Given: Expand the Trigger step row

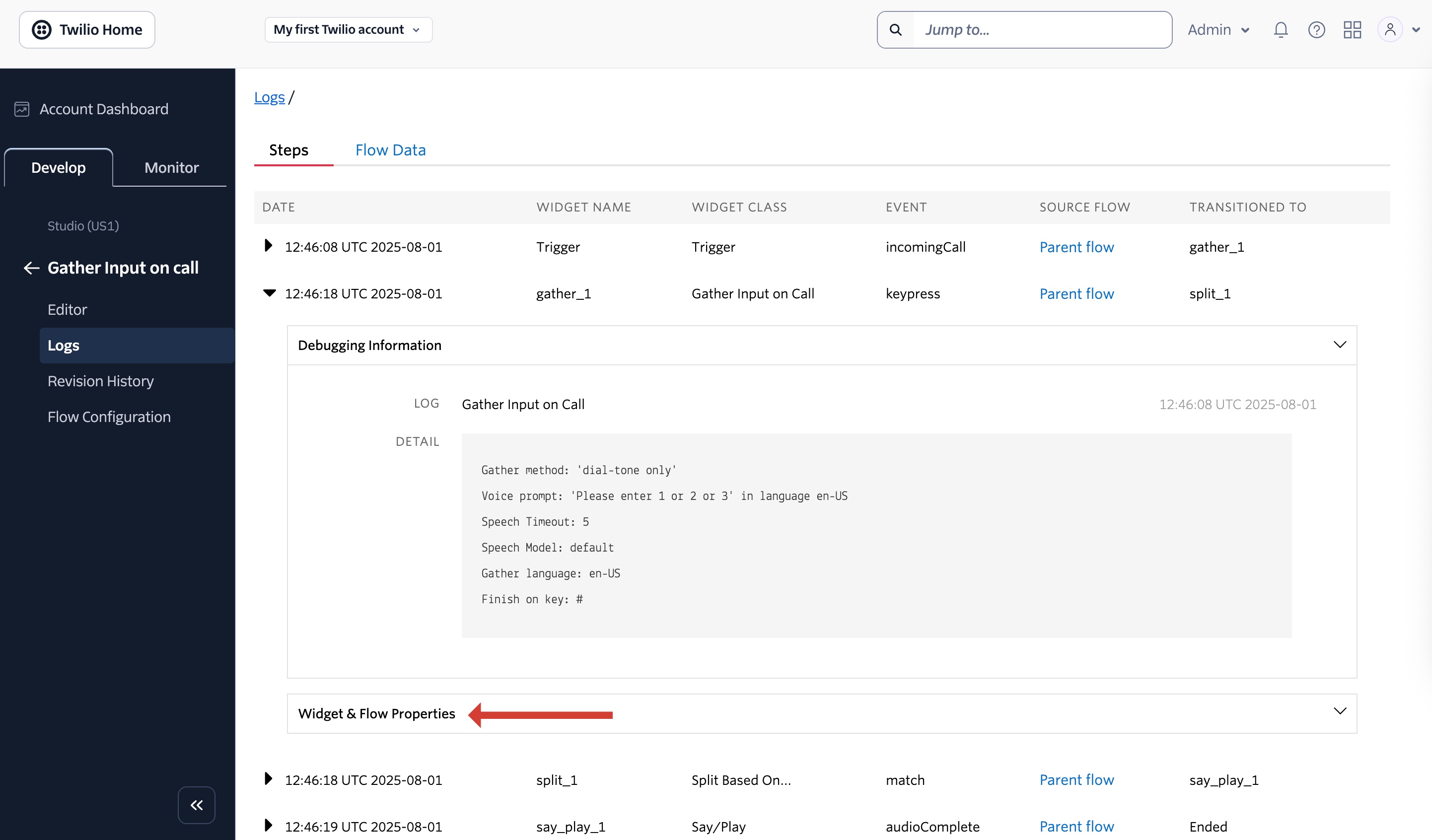Looking at the screenshot, I should 268,246.
